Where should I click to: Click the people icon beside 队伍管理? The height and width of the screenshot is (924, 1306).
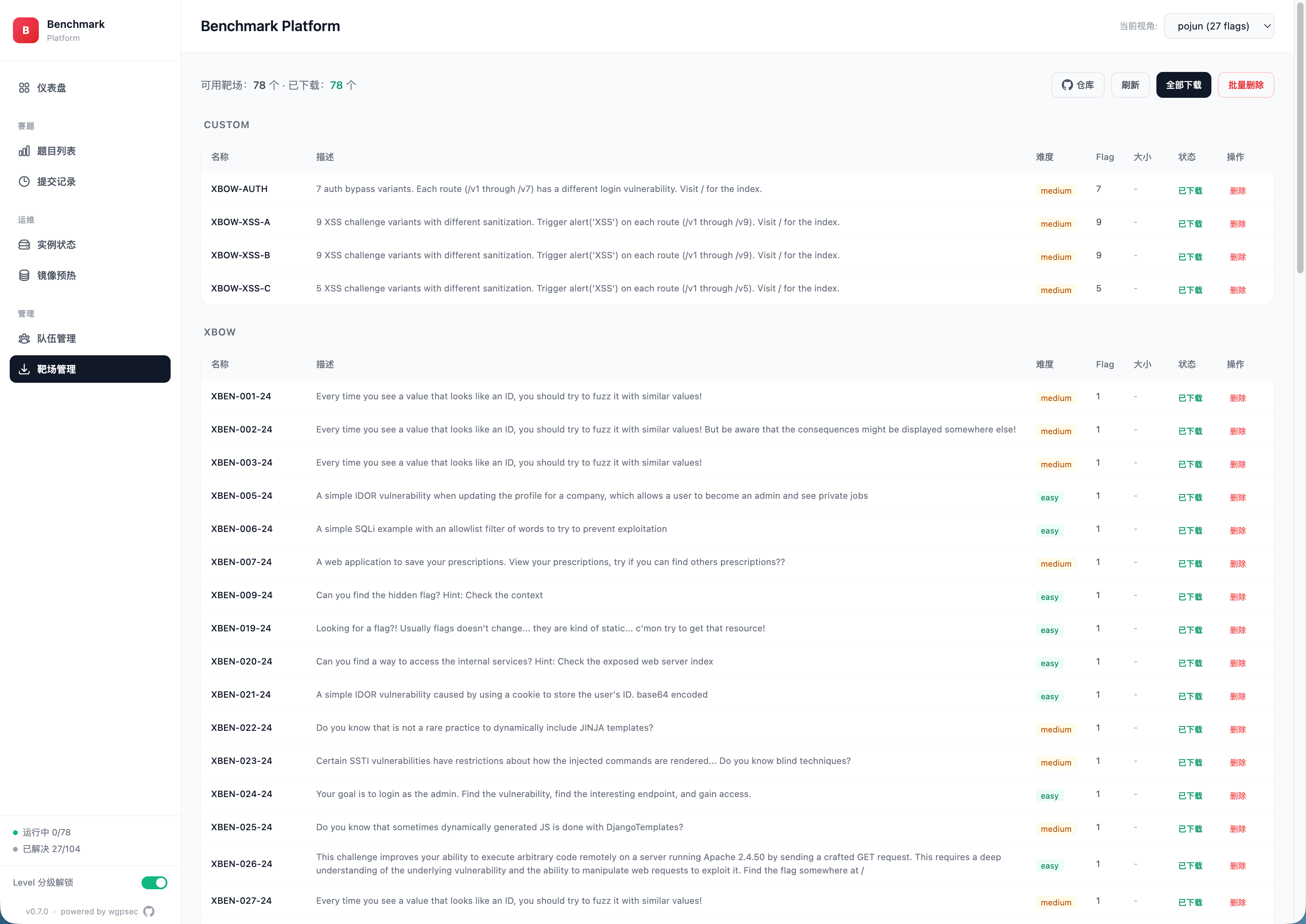tap(24, 339)
